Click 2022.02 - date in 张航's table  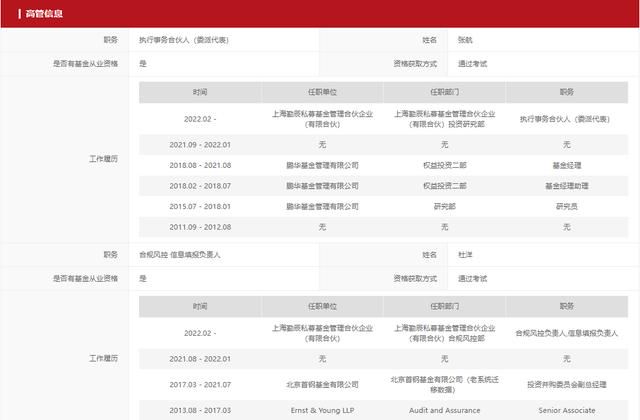pyautogui.click(x=200, y=119)
